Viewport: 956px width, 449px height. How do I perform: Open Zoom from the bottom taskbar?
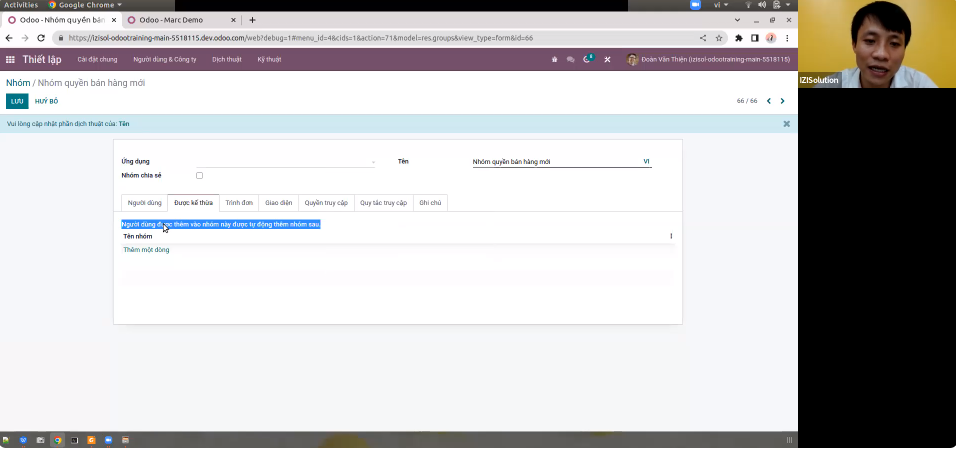coord(109,440)
